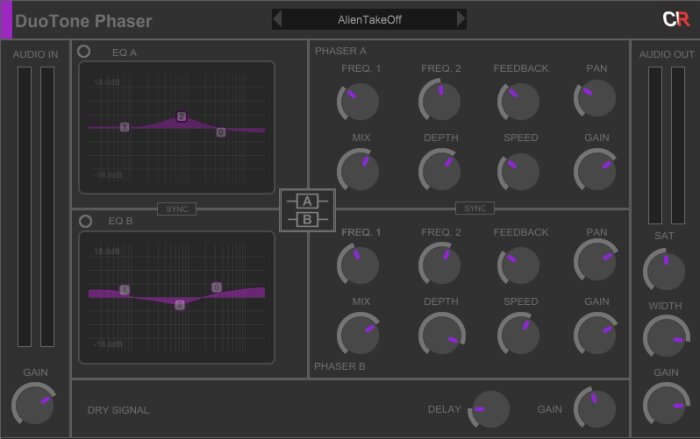The image size is (700, 439).
Task: Click Phaser A GAIN knob
Action: click(596, 170)
